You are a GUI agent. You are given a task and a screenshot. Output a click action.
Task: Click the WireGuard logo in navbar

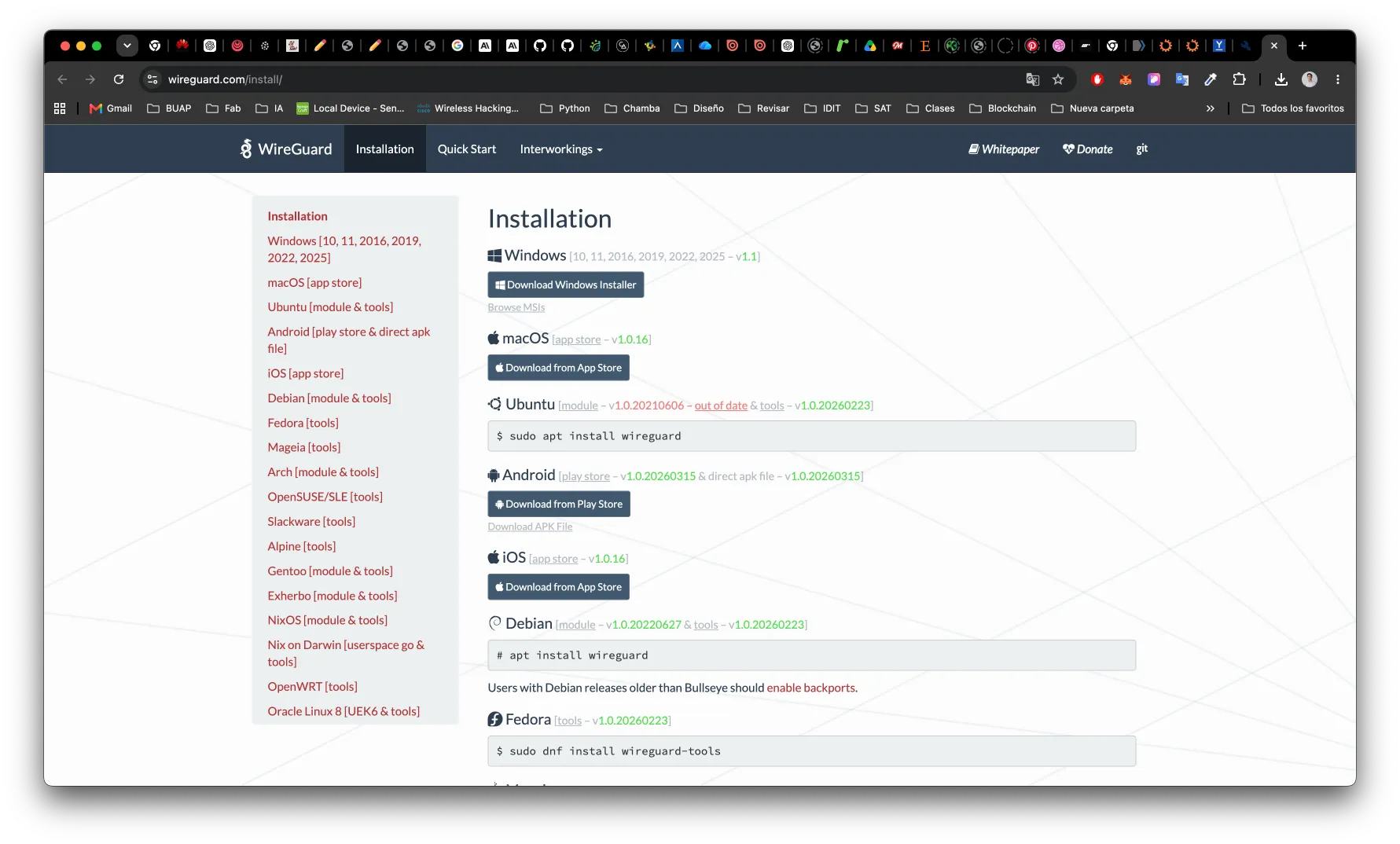click(286, 149)
